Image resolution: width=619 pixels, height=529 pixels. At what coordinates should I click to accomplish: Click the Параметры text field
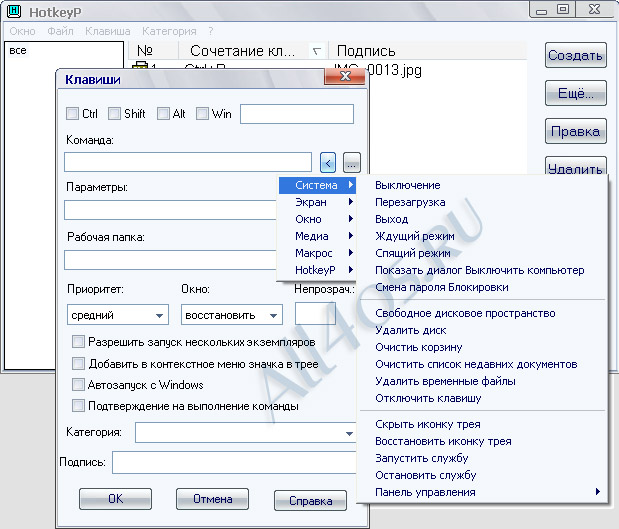click(x=171, y=210)
